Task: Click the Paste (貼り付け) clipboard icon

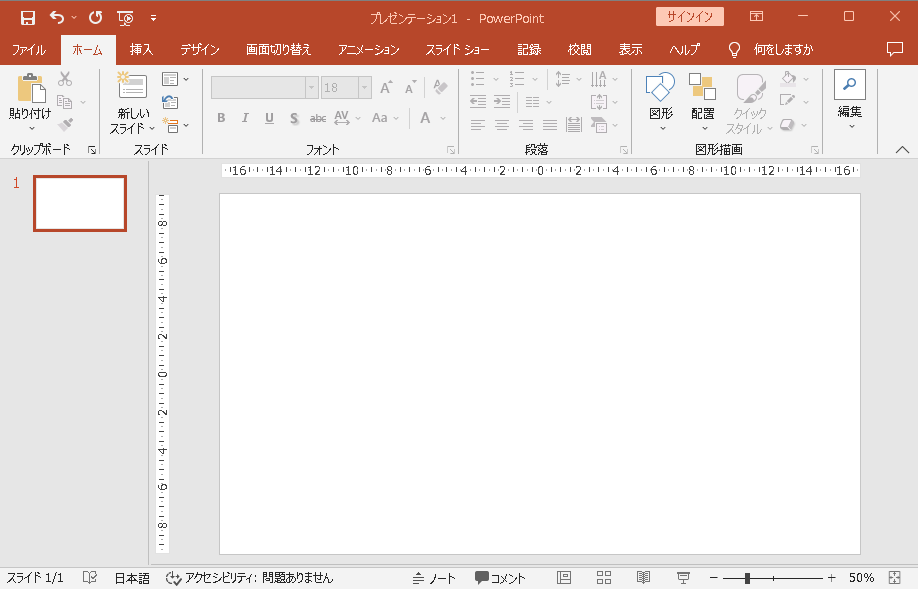Action: [x=30, y=88]
